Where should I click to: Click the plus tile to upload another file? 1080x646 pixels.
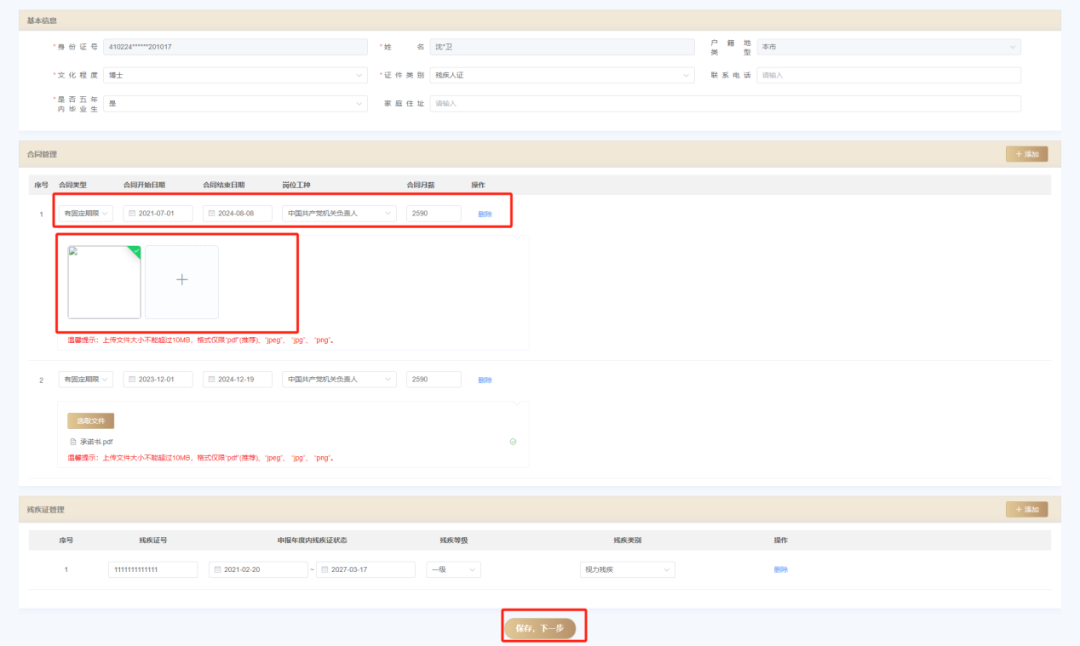(182, 282)
